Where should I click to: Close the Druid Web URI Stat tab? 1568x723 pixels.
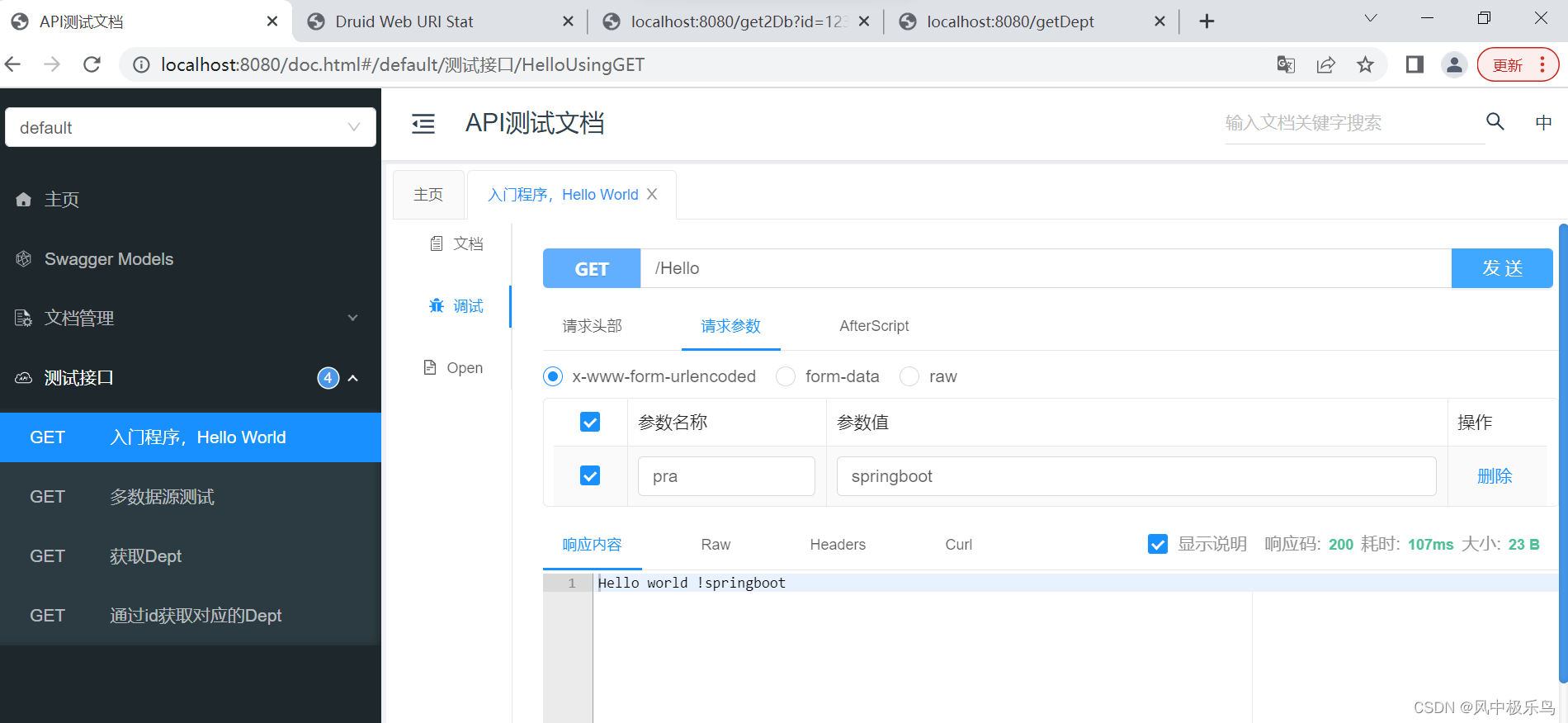[x=568, y=21]
